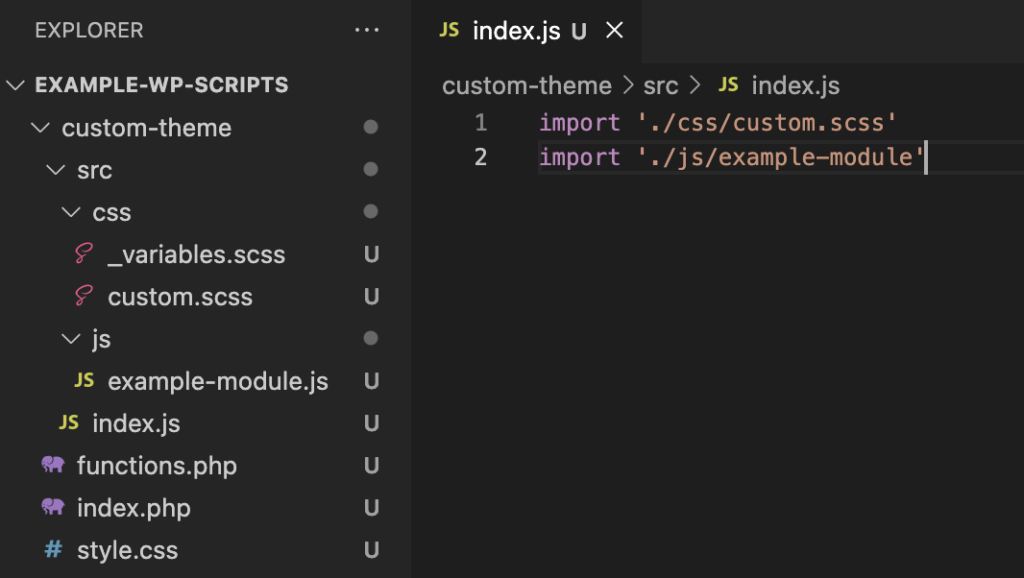Click the EXAMPLE-WP-SCRIPTS workspace title
The width and height of the screenshot is (1024, 578).
pyautogui.click(x=161, y=85)
